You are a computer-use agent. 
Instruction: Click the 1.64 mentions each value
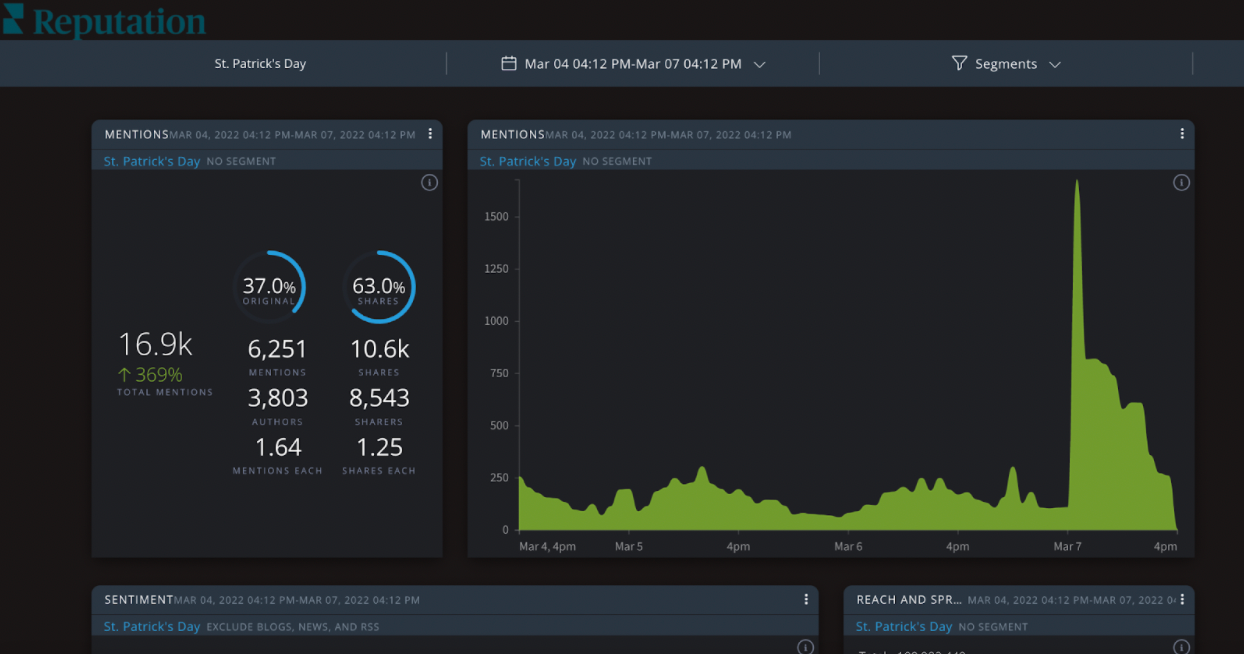pyautogui.click(x=278, y=447)
